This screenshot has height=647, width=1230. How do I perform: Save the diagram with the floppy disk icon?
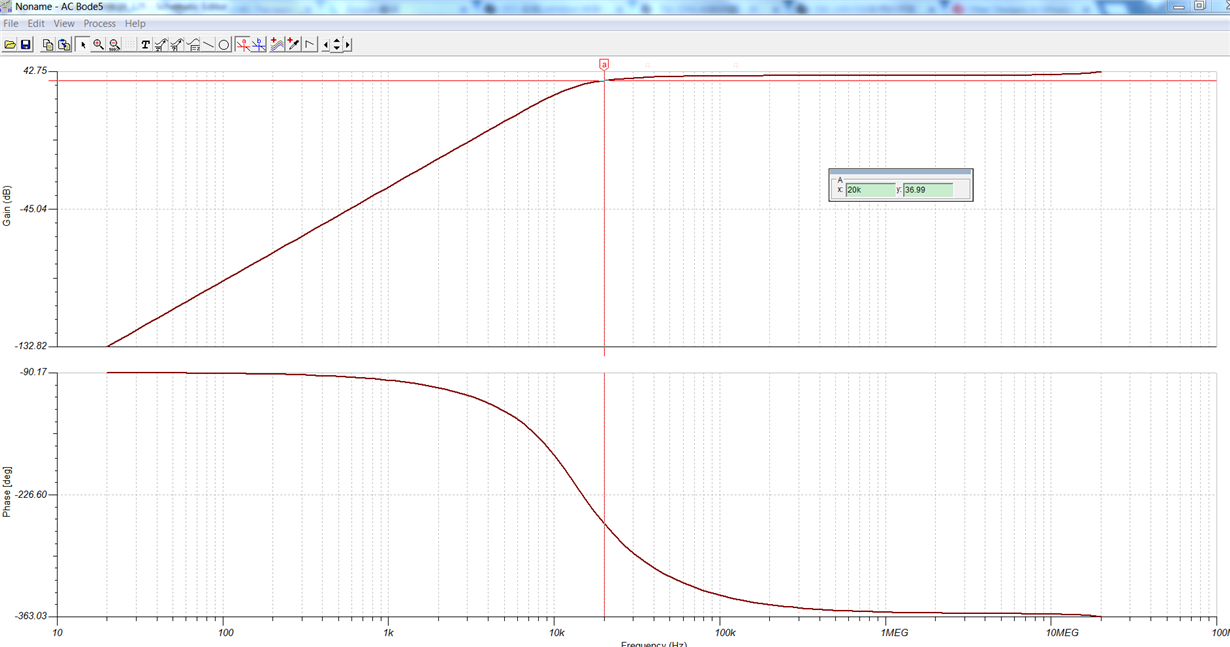[25, 45]
